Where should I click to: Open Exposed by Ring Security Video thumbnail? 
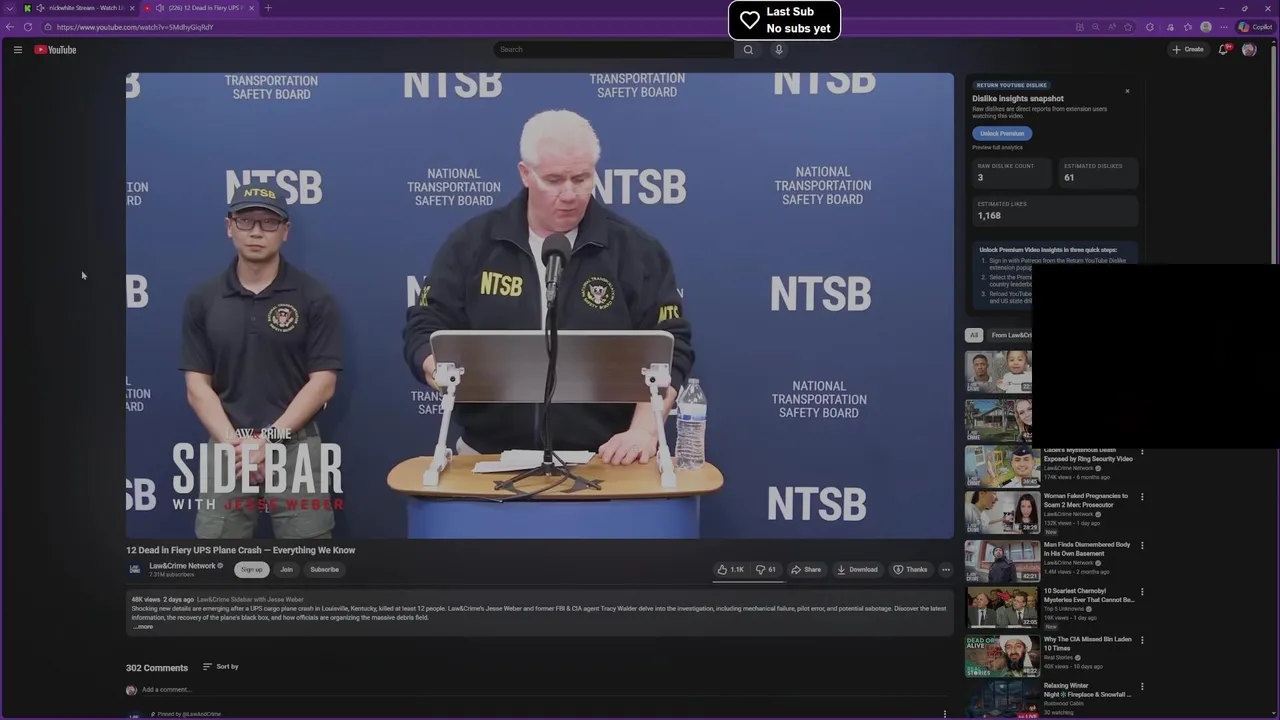tap(1002, 466)
